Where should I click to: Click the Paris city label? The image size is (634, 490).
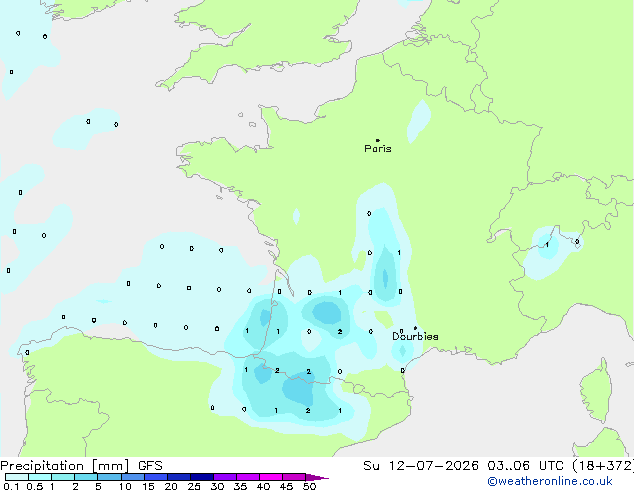coord(378,149)
